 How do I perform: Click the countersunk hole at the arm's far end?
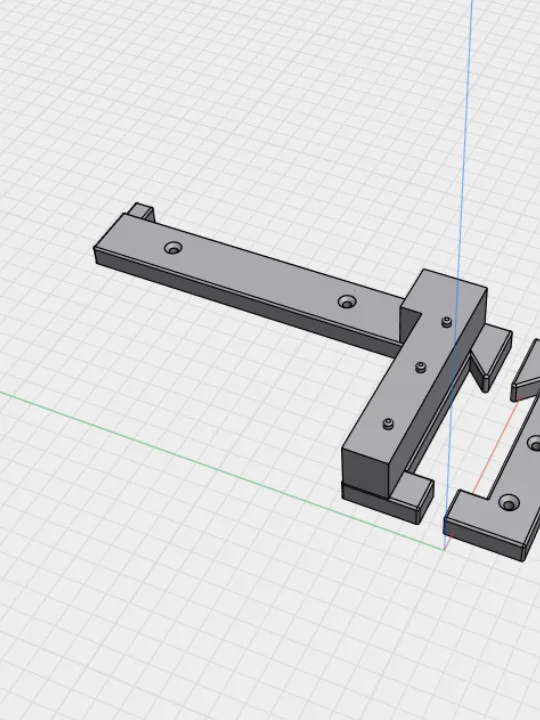(173, 248)
